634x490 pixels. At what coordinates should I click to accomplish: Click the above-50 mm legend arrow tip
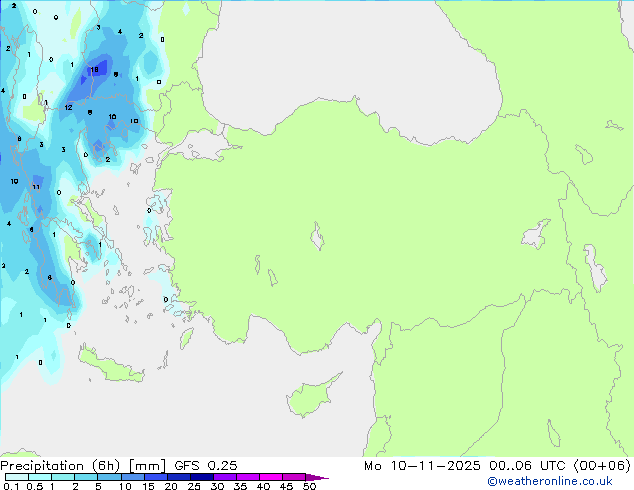click(317, 477)
